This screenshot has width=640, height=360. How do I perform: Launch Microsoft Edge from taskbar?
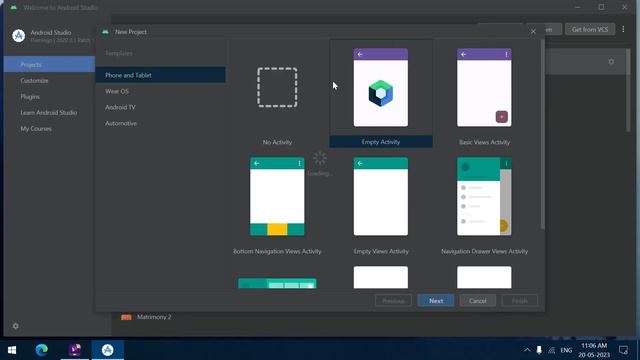(42, 350)
